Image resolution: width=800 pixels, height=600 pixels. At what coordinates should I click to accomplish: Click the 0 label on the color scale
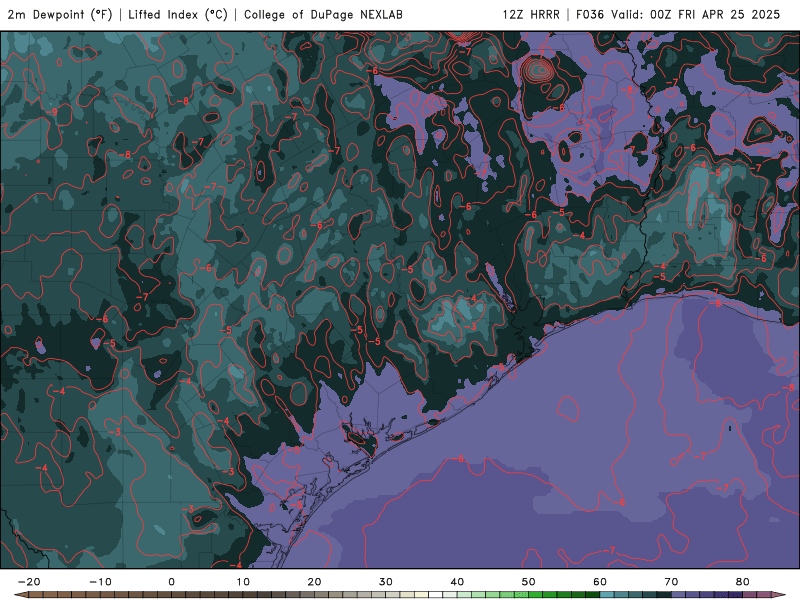click(171, 582)
